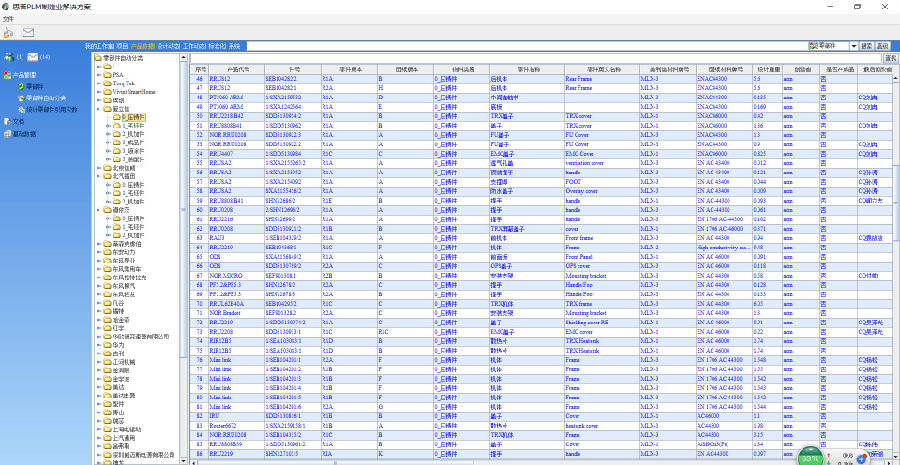Click the colored type icon in the search combo box
The height and width of the screenshot is (465, 900).
pyautogui.click(x=813, y=45)
